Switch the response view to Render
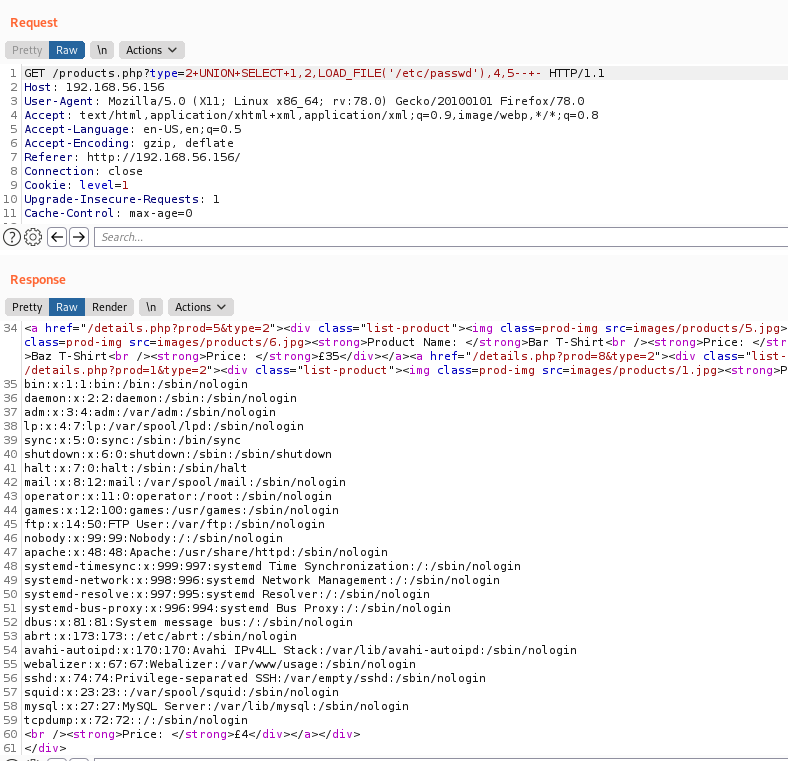788x761 pixels. 110,307
